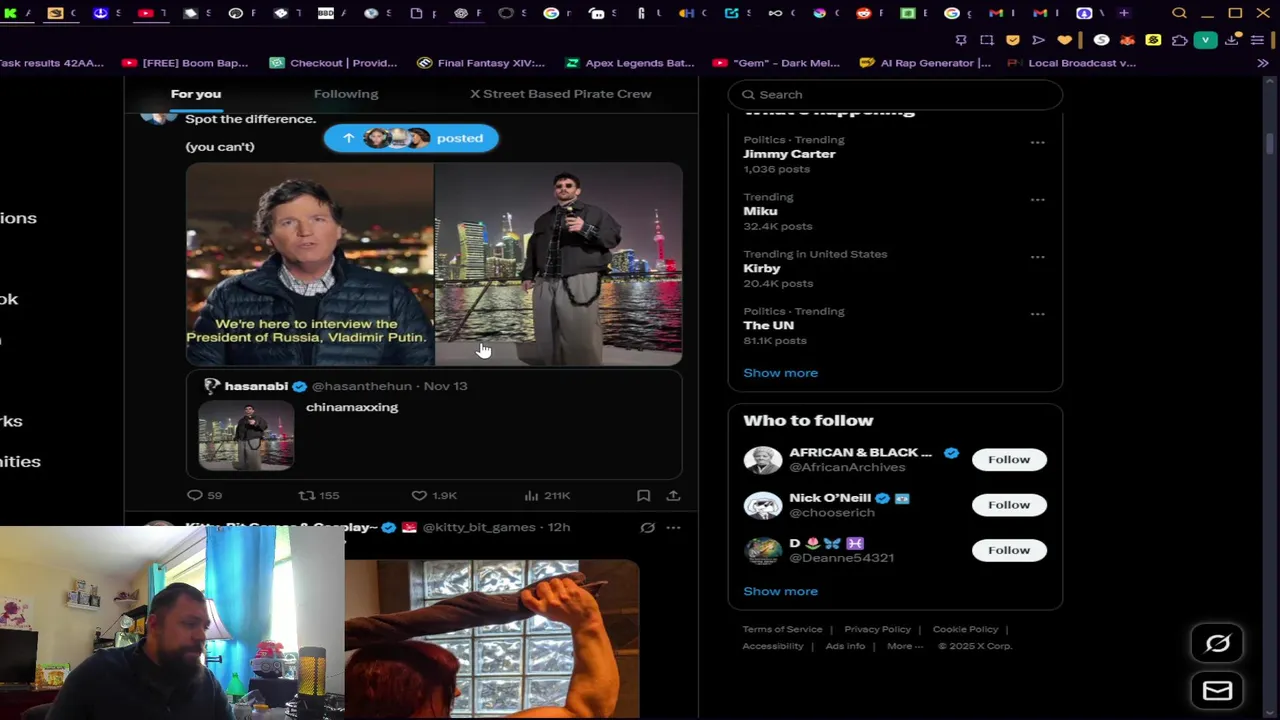Open more options for Kirby trend
The image size is (1280, 720).
tap(1037, 257)
